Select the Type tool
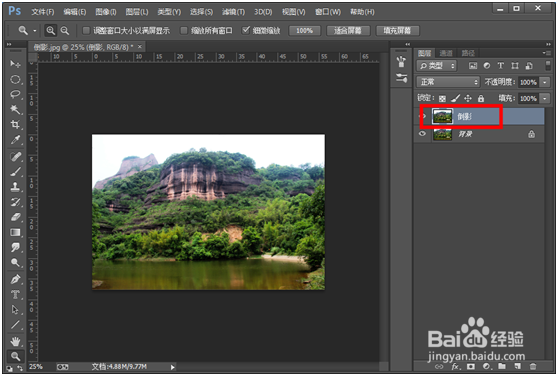This screenshot has height=376, width=558. tap(15, 295)
